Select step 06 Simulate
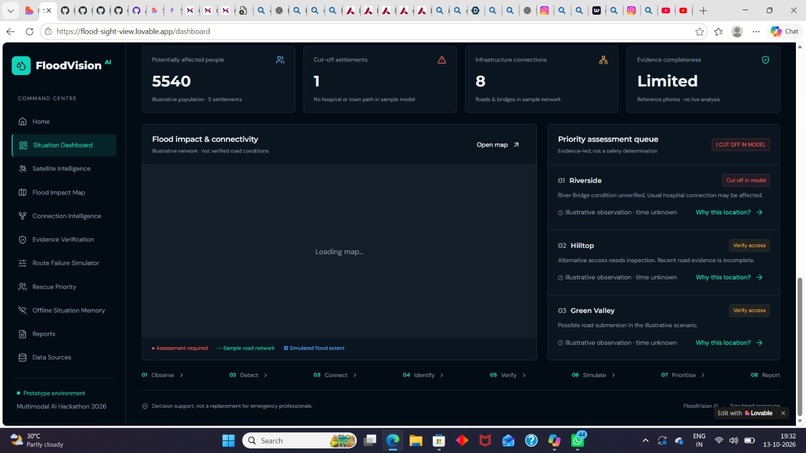This screenshot has width=806, height=453. click(x=593, y=375)
